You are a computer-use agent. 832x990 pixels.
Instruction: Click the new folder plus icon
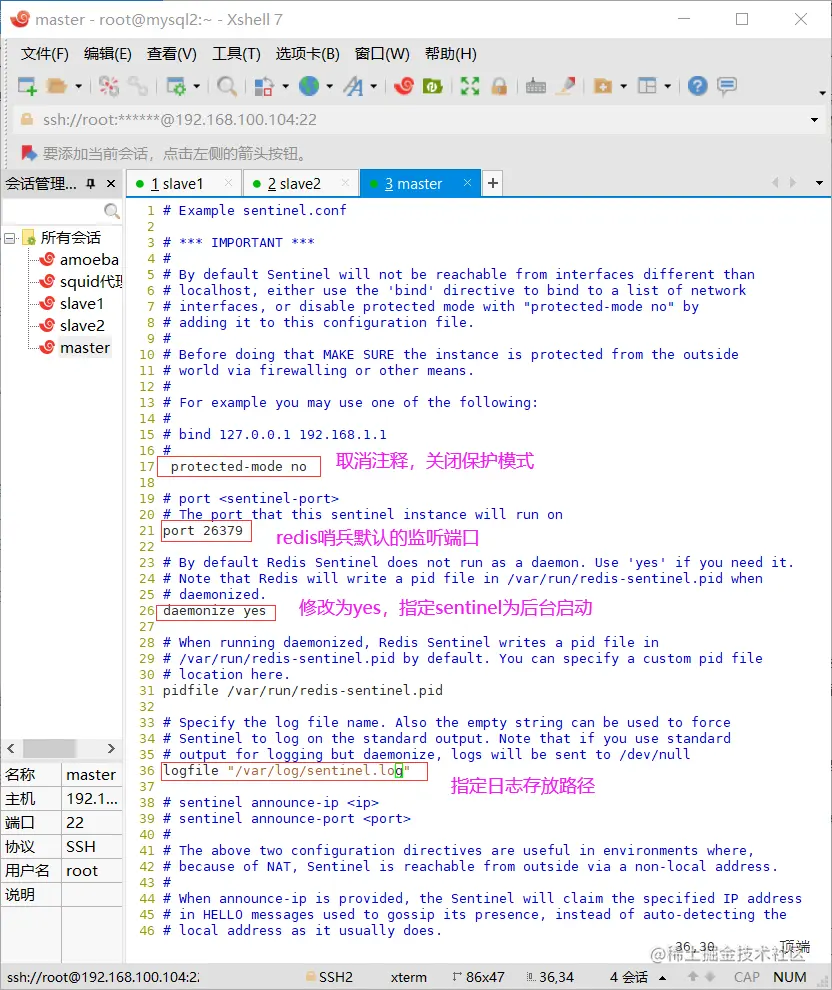[603, 86]
